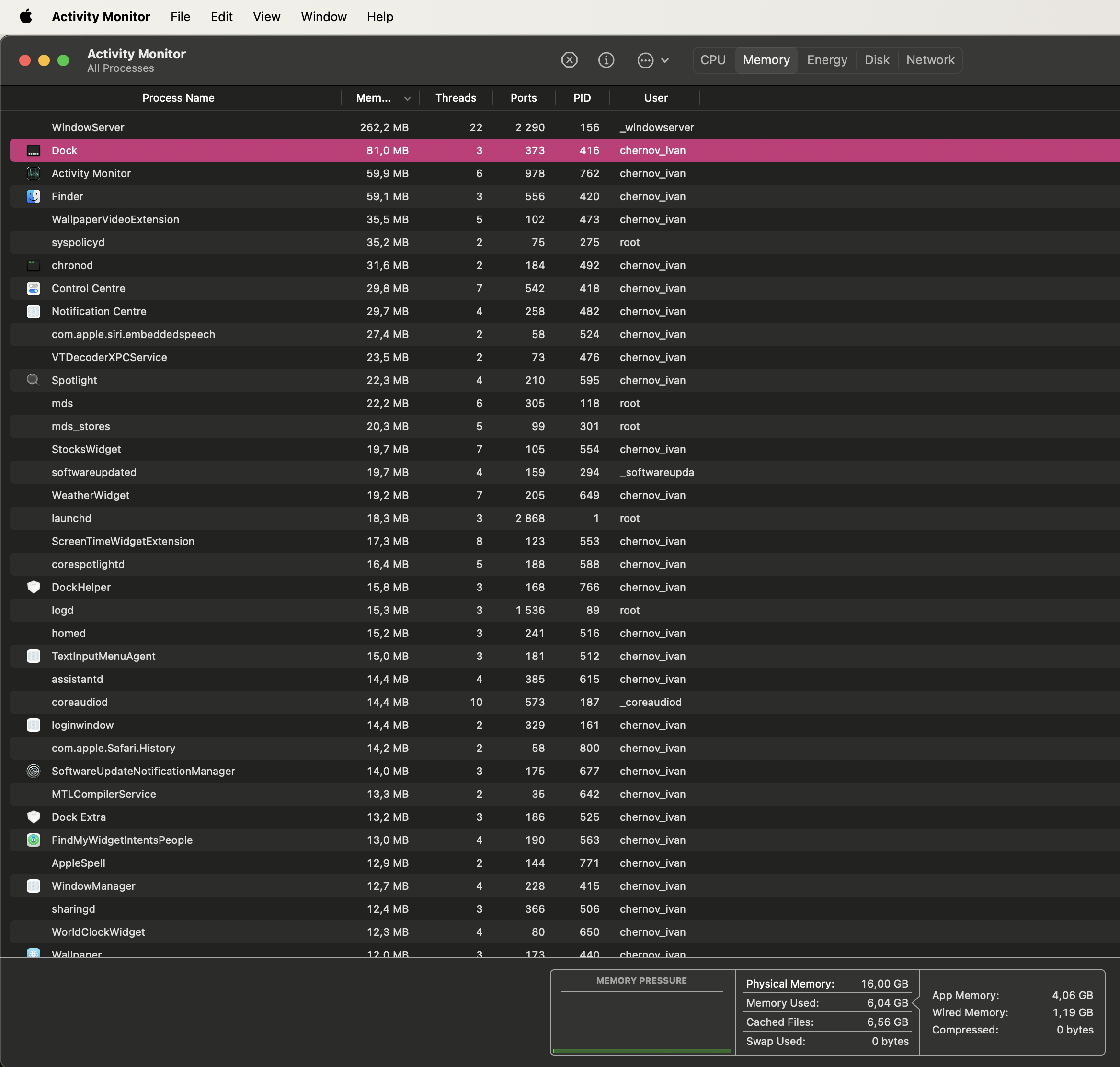Viewport: 1120px width, 1067px height.
Task: Open the Activity Monitor app menu
Action: (101, 16)
